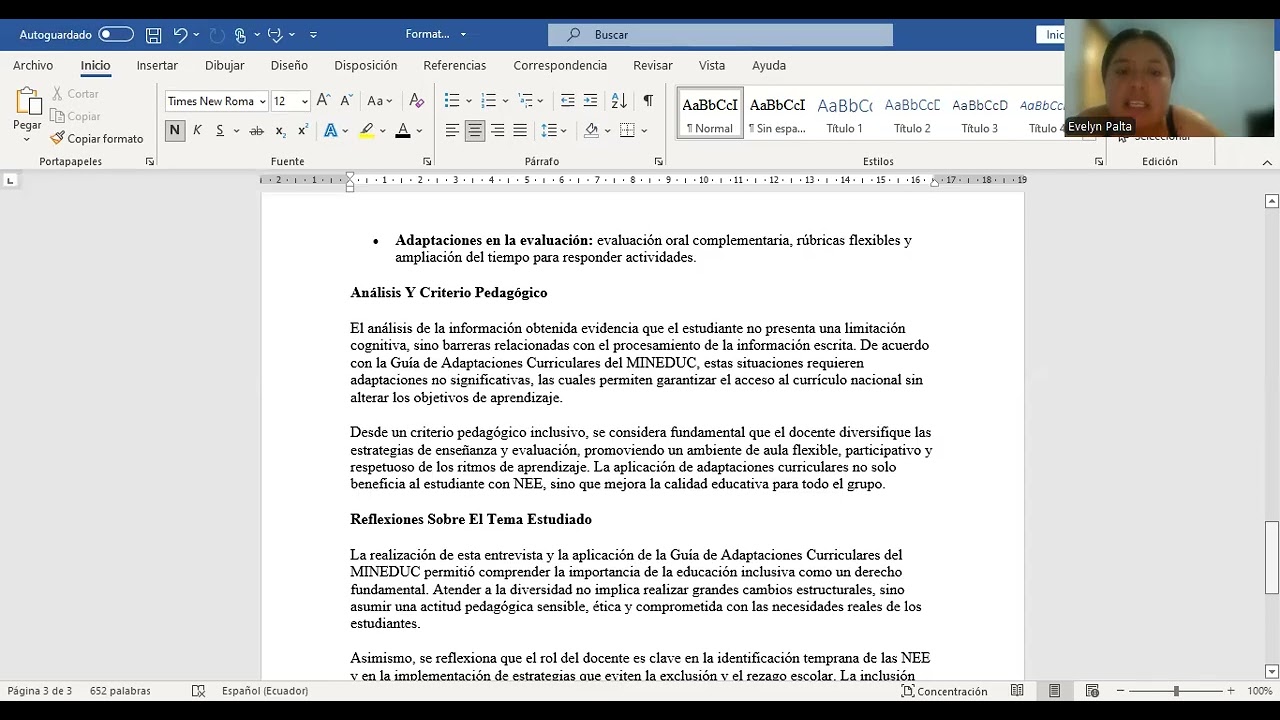Click in Buscar search box
The height and width of the screenshot is (720, 1280).
pyautogui.click(x=720, y=35)
